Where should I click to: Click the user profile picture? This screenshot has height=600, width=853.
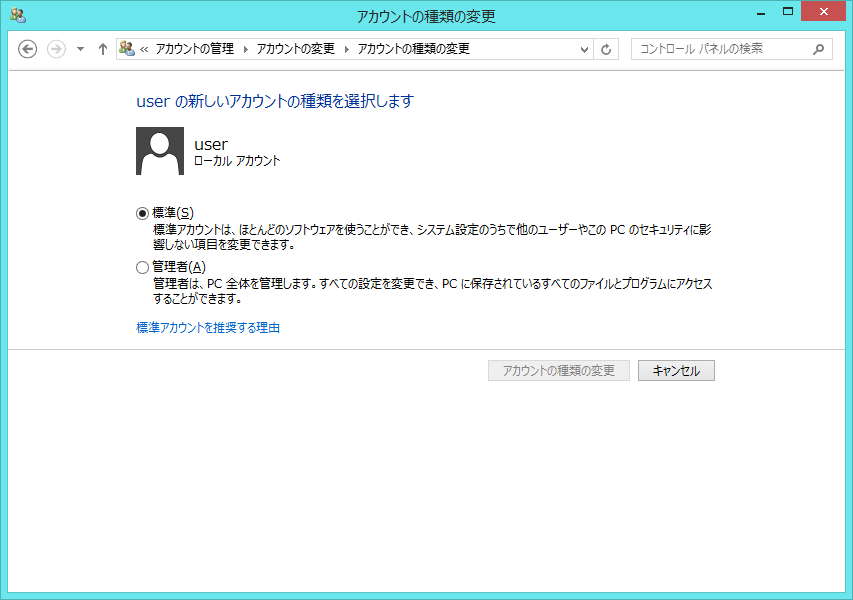tap(160, 151)
